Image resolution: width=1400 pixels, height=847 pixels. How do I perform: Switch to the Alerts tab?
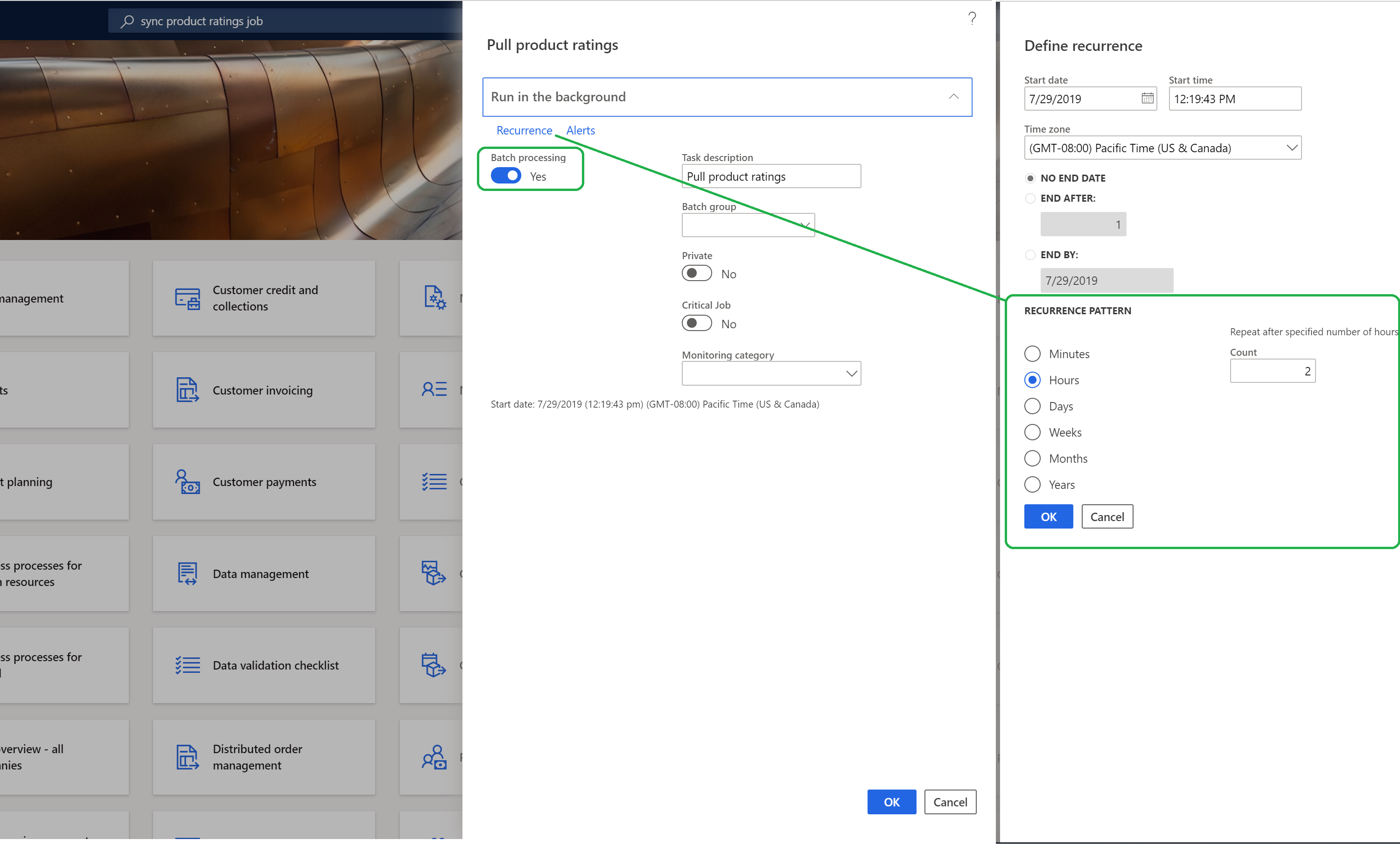(580, 130)
